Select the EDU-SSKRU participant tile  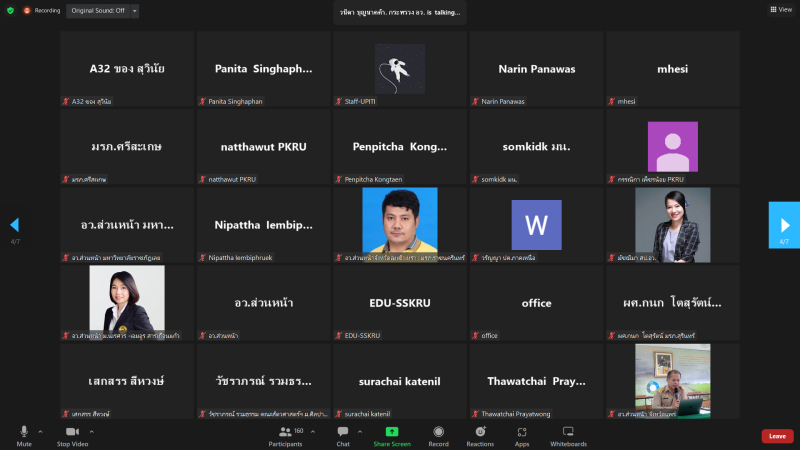pyautogui.click(x=401, y=303)
